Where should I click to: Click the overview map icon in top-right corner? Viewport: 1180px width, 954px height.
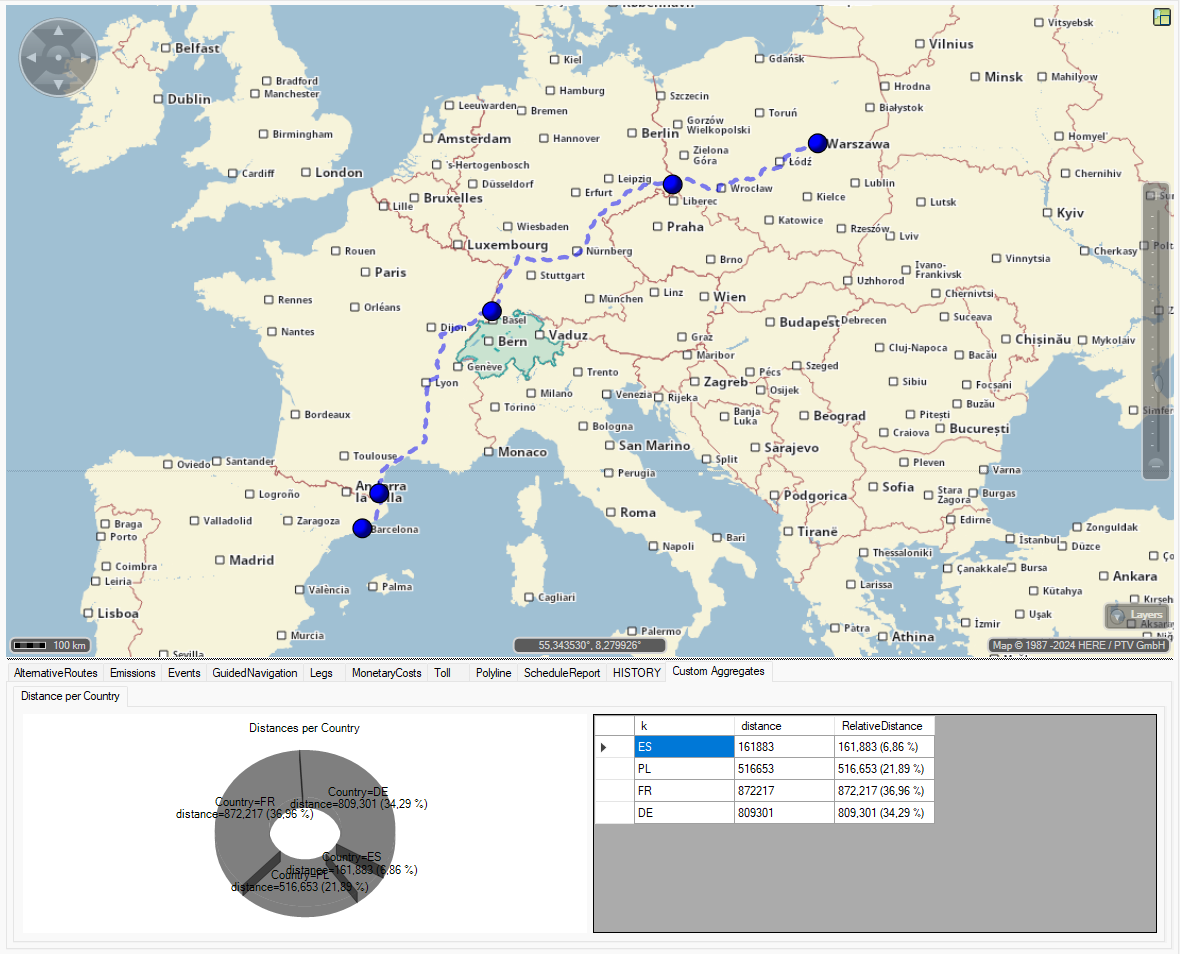[1161, 17]
